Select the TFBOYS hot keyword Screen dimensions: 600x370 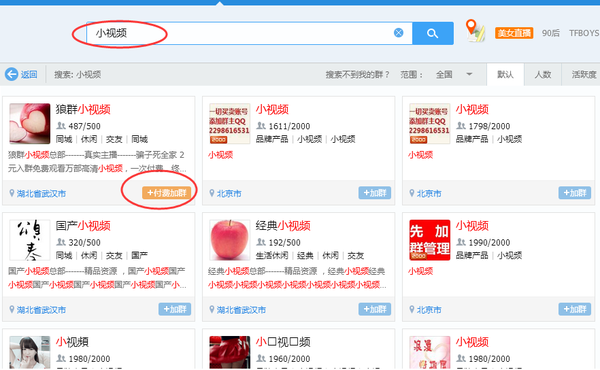point(584,33)
